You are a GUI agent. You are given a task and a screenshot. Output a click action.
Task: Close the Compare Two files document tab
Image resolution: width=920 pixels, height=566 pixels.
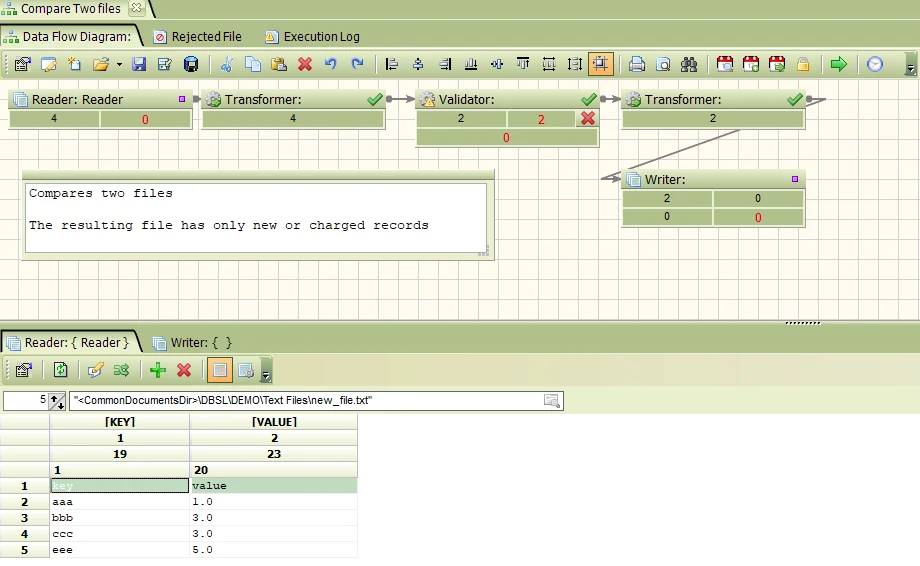136,8
